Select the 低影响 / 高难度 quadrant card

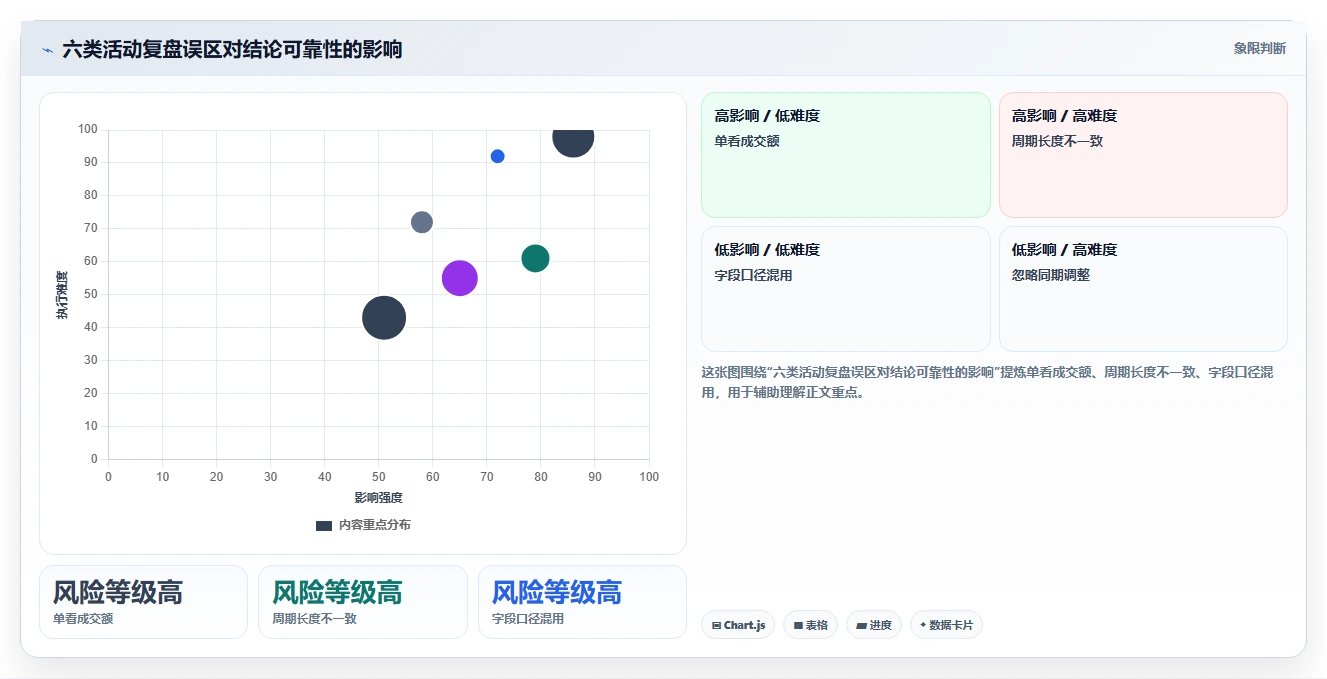point(1143,289)
